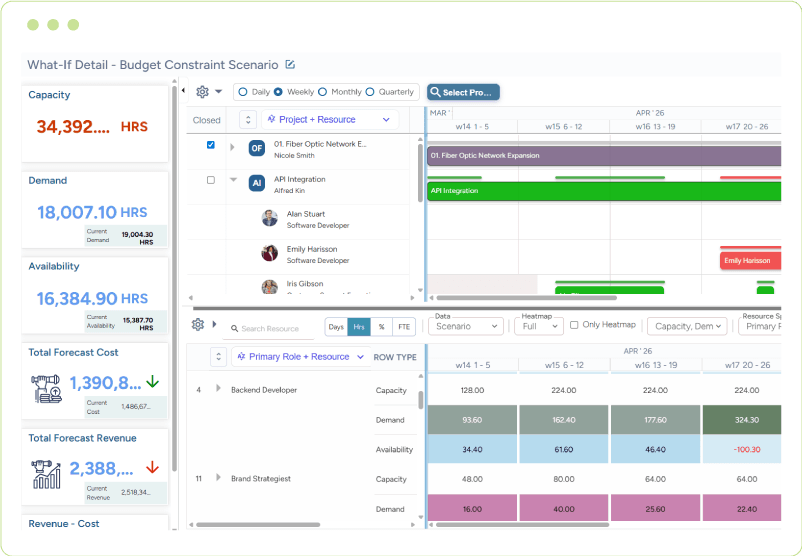Screen dimensions: 802x556
Task: Open the Capacity, Dem dropdown
Action: [687, 326]
